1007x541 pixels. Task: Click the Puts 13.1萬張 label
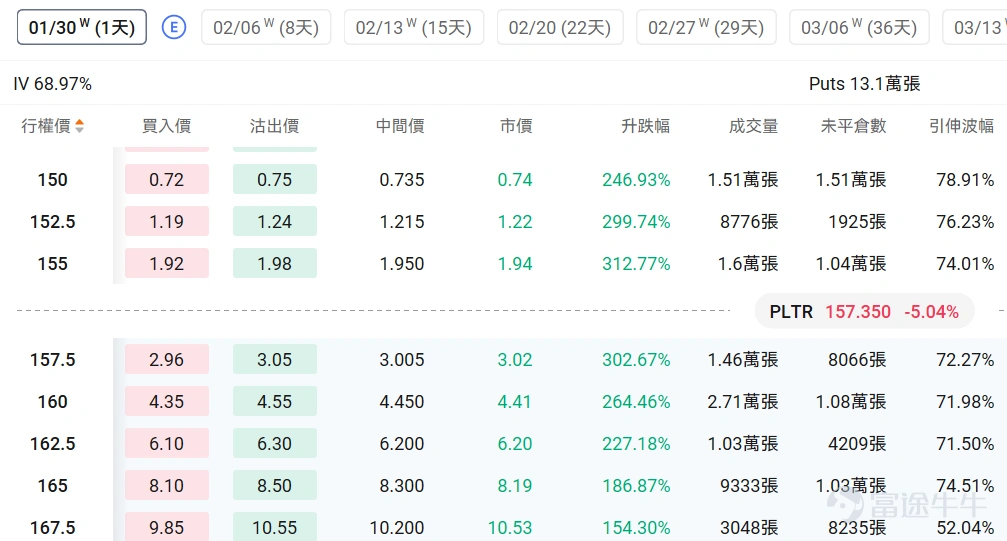pyautogui.click(x=864, y=84)
